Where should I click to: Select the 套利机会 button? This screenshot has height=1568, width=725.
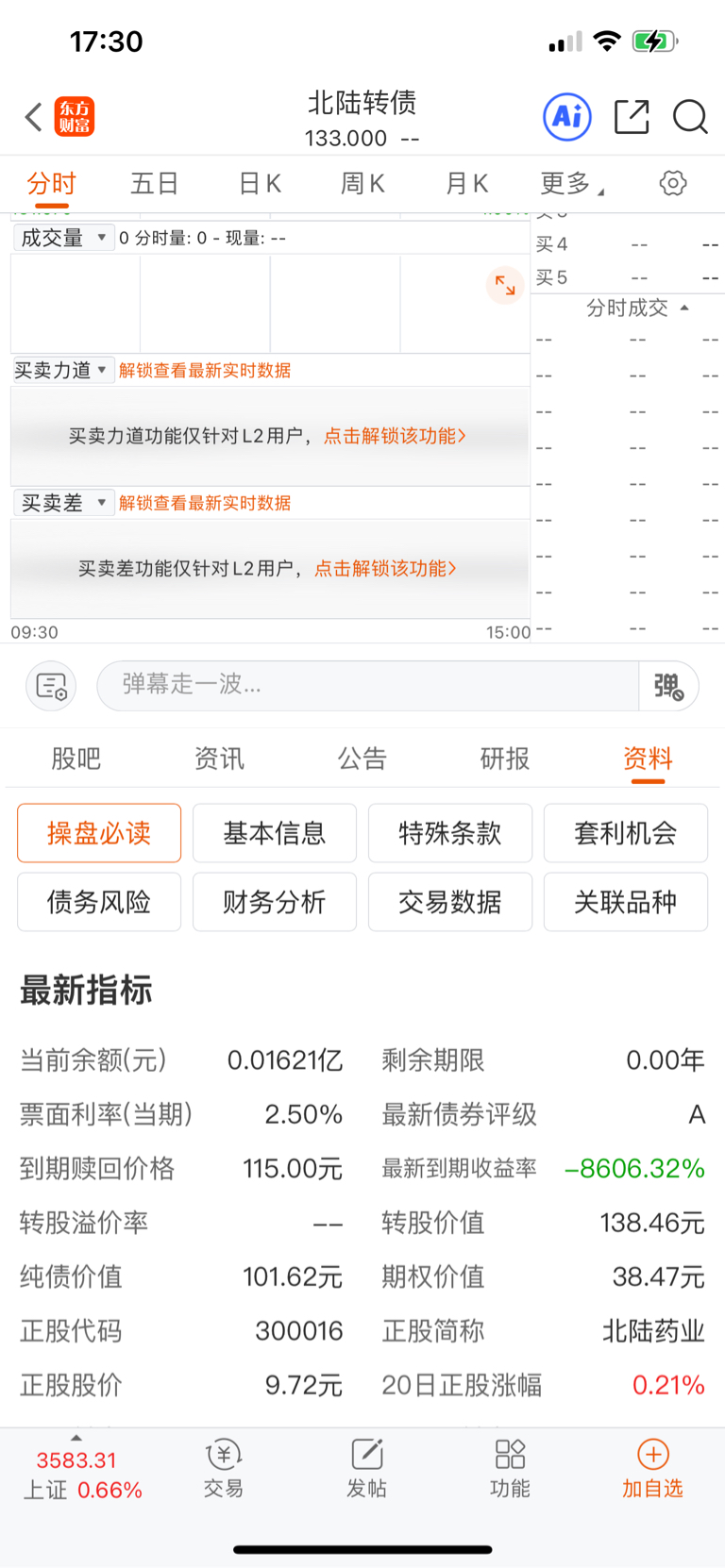coord(626,833)
